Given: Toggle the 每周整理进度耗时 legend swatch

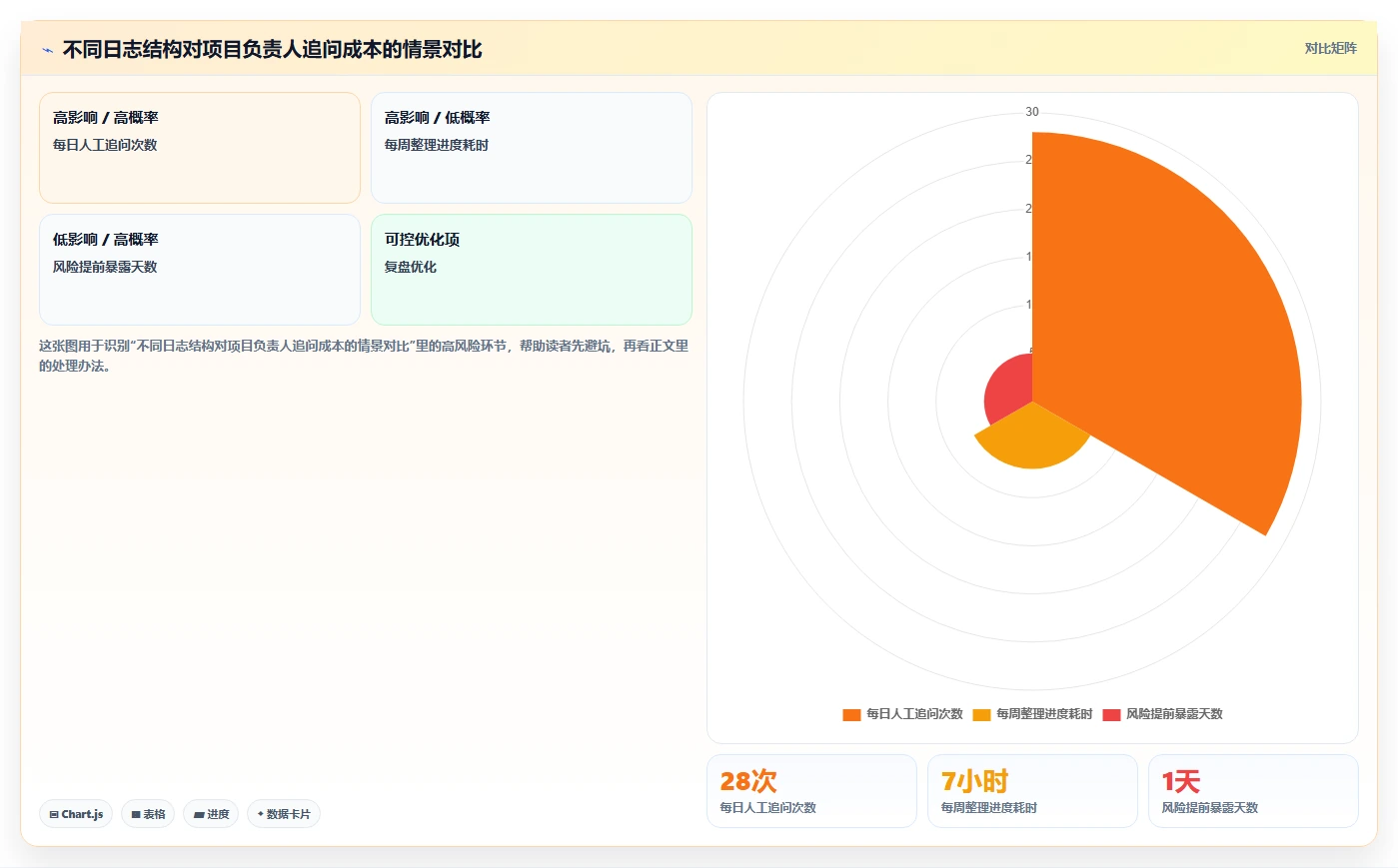Looking at the screenshot, I should click(981, 714).
